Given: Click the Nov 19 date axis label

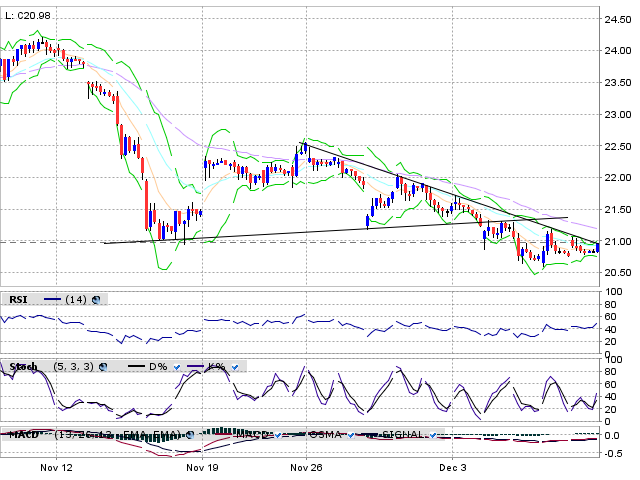Looking at the screenshot, I should point(203,467).
